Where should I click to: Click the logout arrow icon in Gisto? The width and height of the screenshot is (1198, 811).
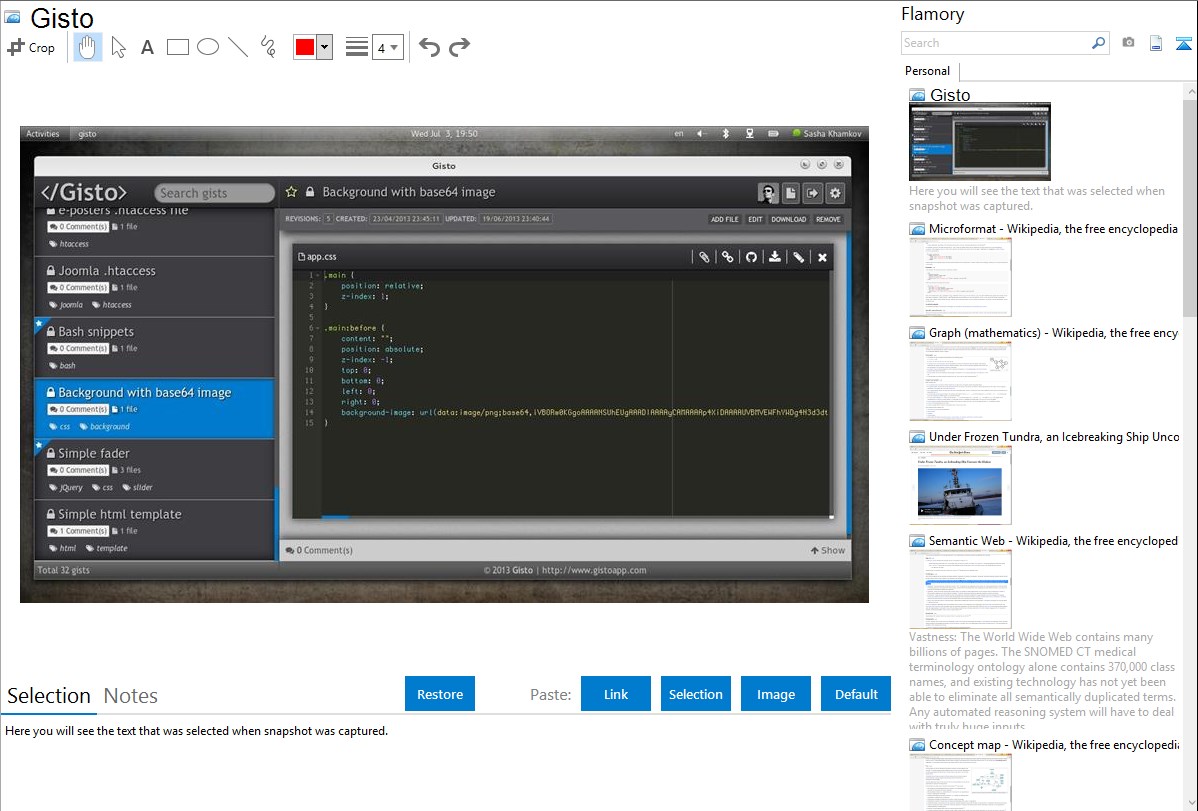click(813, 193)
